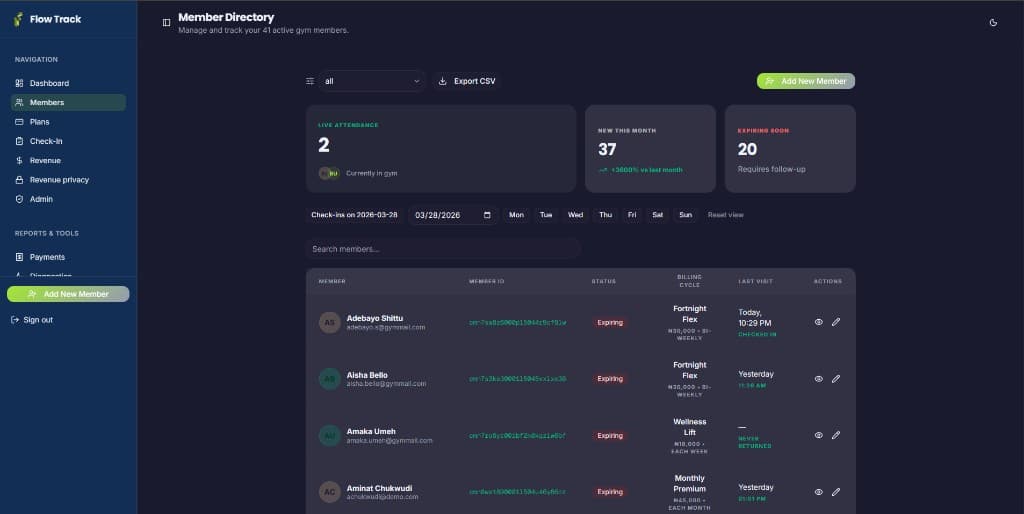
Task: Edit Aminat Chukwudi with pencil icon
Action: (x=836, y=492)
